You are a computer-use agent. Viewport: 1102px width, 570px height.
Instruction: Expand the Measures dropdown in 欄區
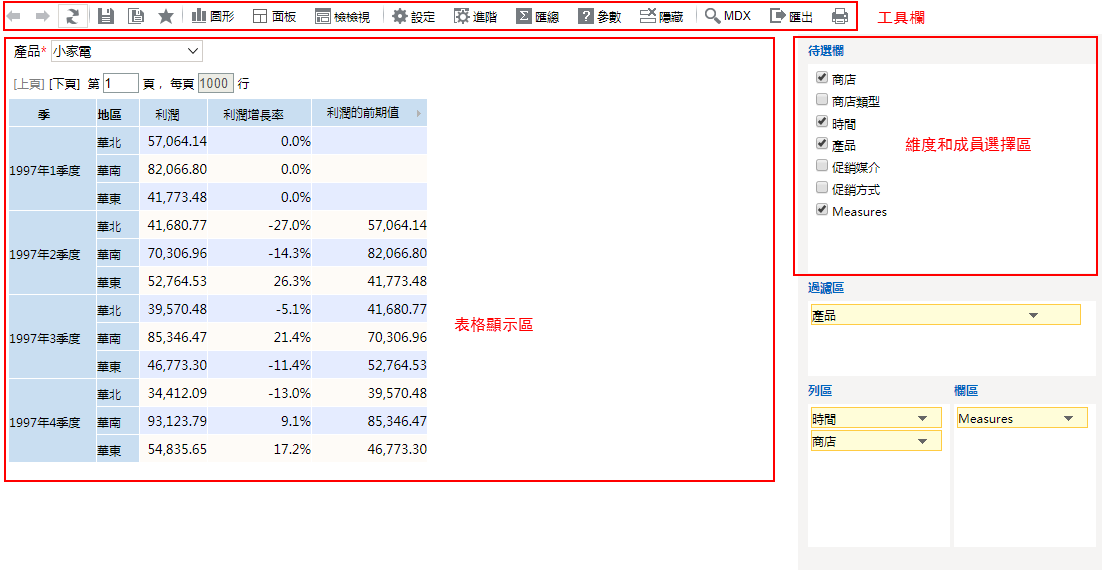[1068, 419]
